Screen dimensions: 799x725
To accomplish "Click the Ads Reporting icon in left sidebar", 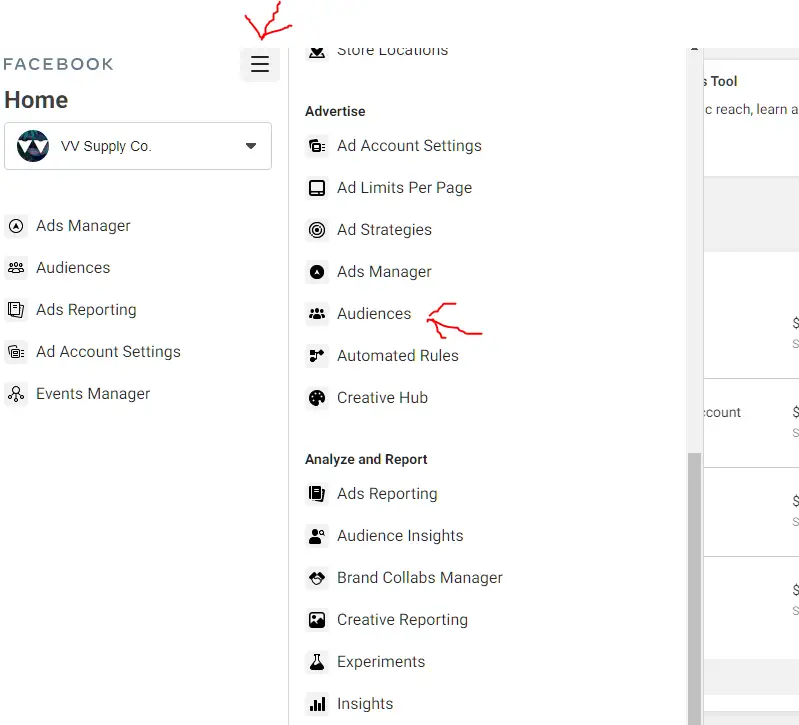I will (16, 310).
